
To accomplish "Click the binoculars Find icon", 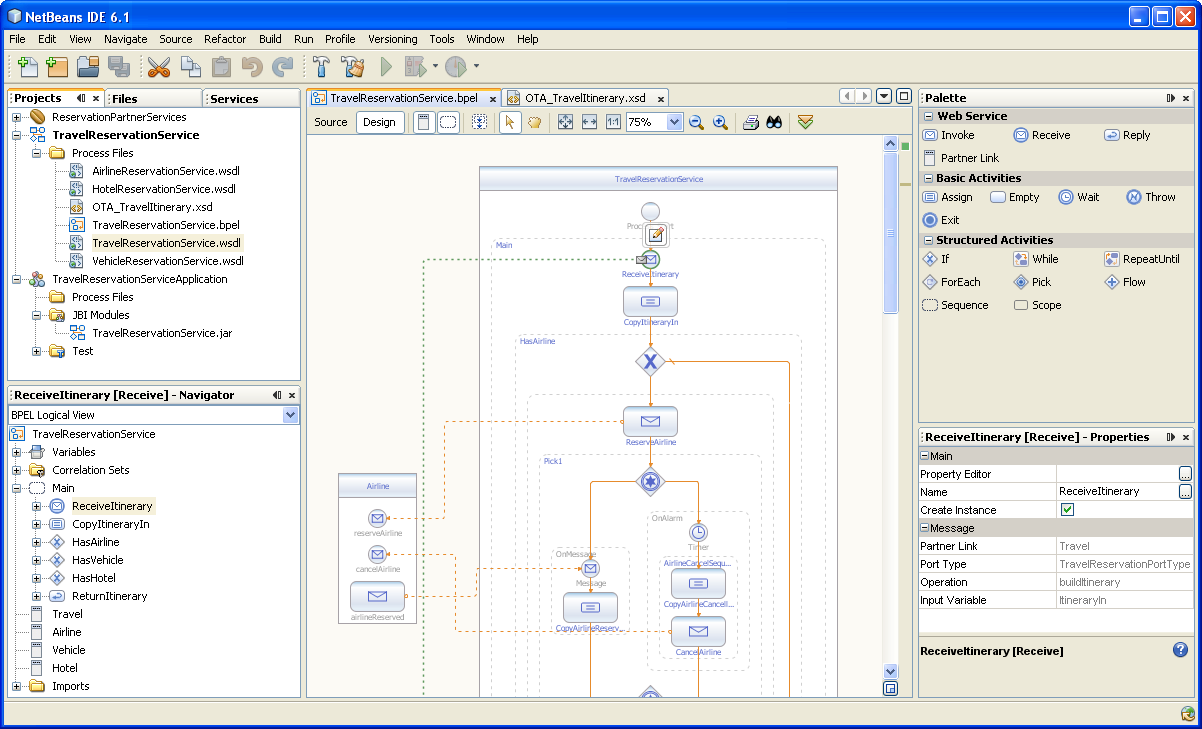I will tap(774, 122).
